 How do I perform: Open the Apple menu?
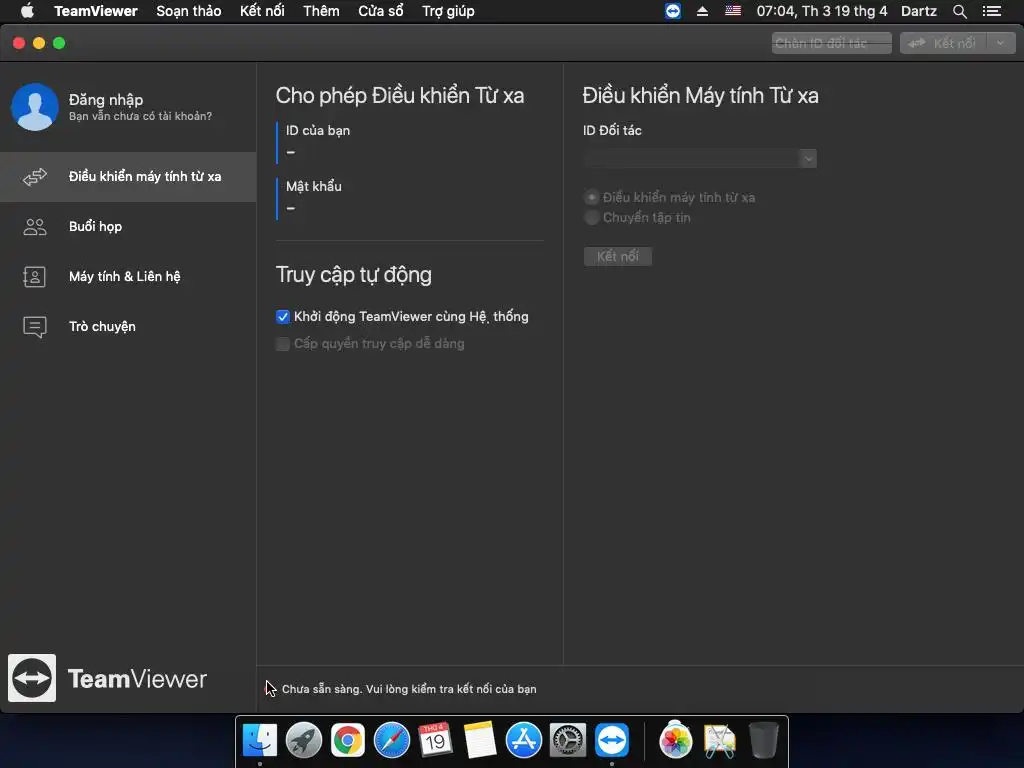27,11
